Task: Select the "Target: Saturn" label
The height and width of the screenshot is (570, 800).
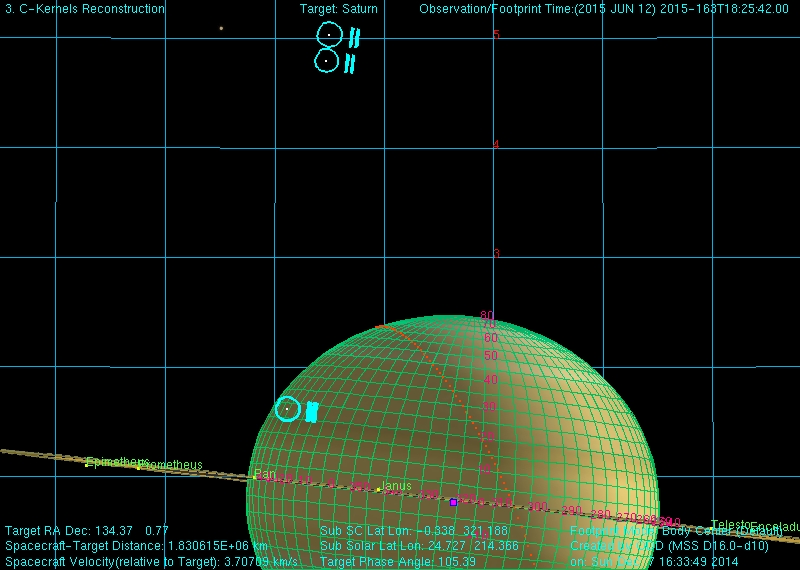Action: coord(339,9)
